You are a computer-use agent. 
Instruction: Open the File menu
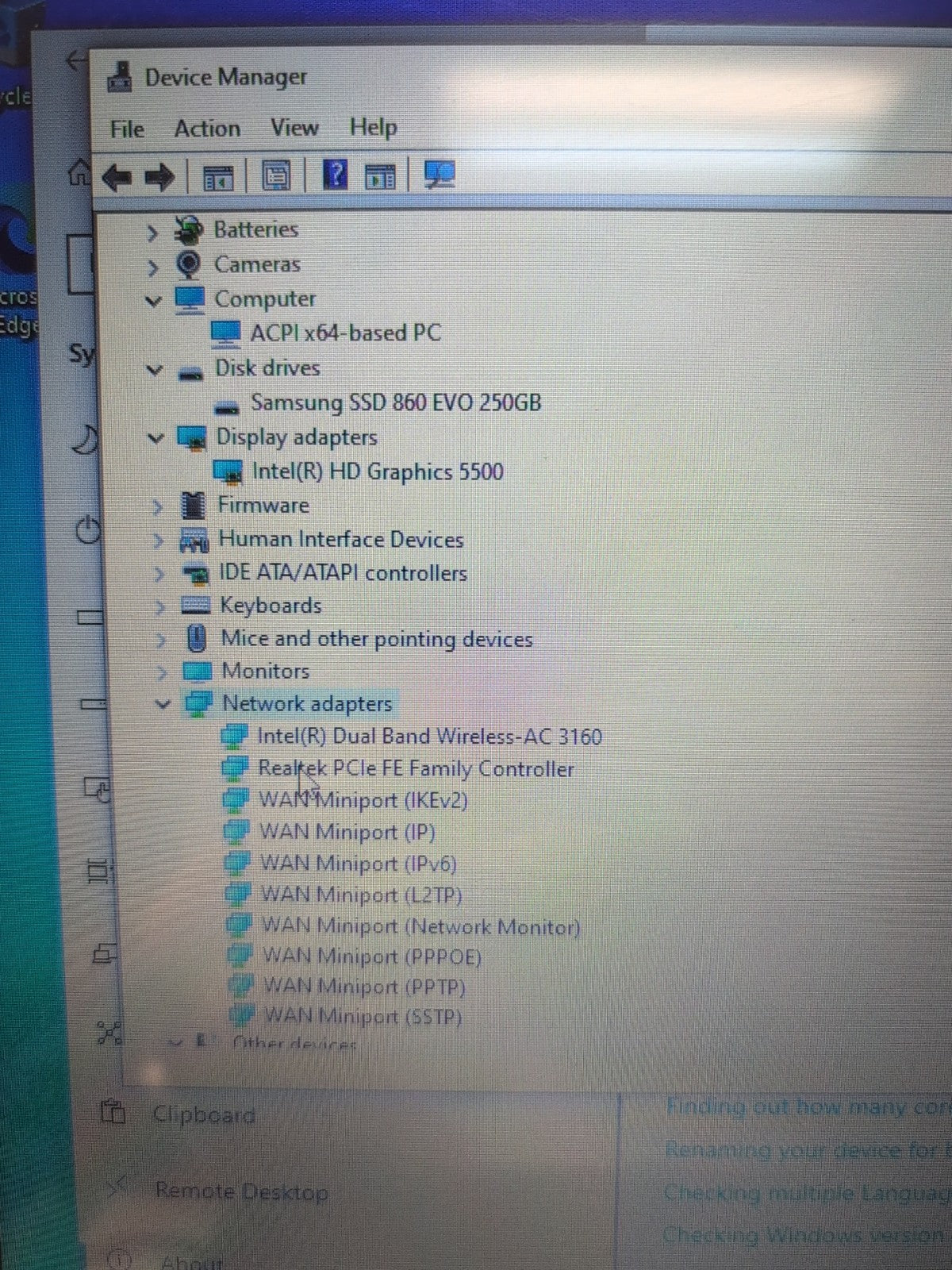pyautogui.click(x=127, y=129)
